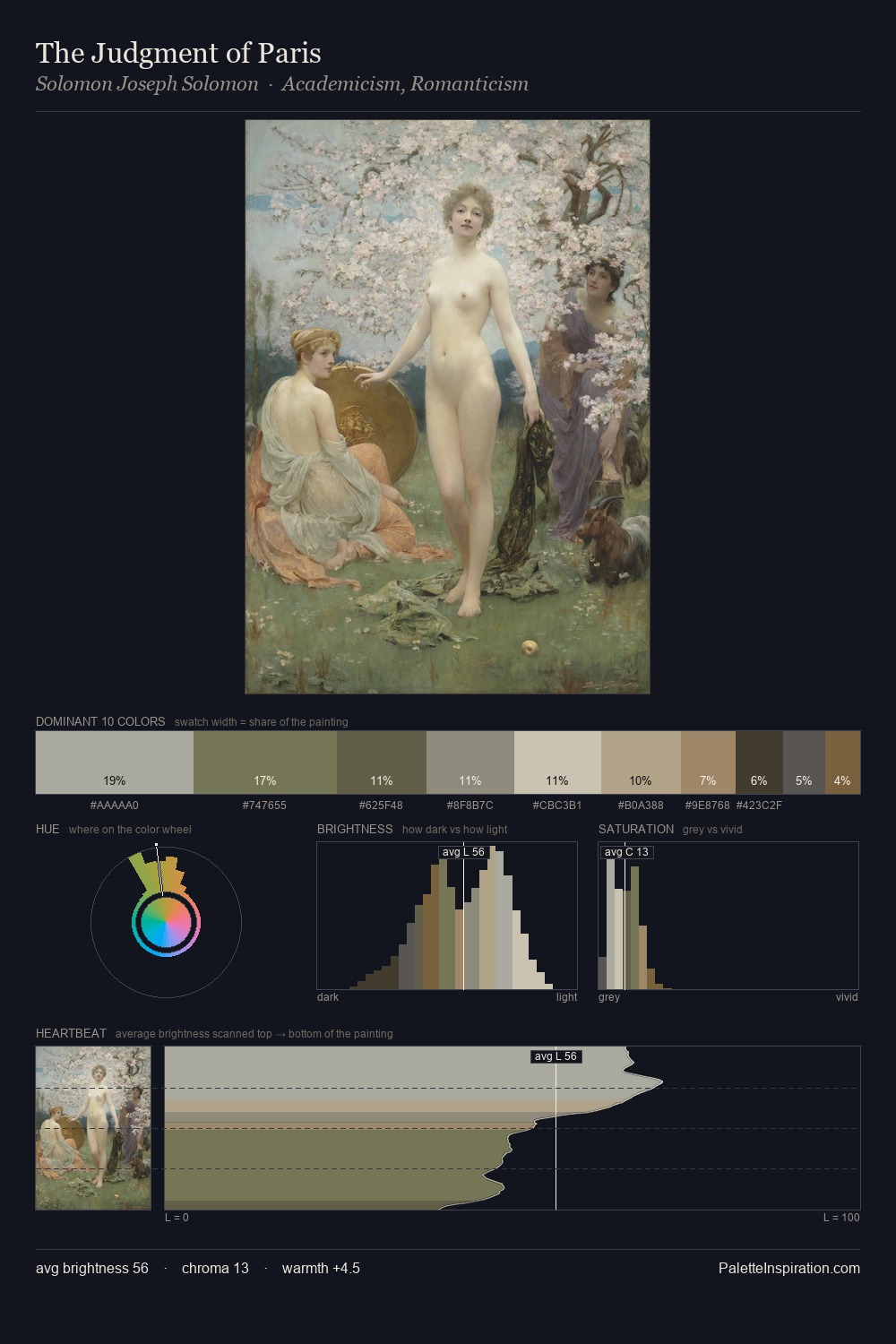896x1344 pixels.
Task: Click the hex code #8F8B7C
Action: (x=470, y=806)
